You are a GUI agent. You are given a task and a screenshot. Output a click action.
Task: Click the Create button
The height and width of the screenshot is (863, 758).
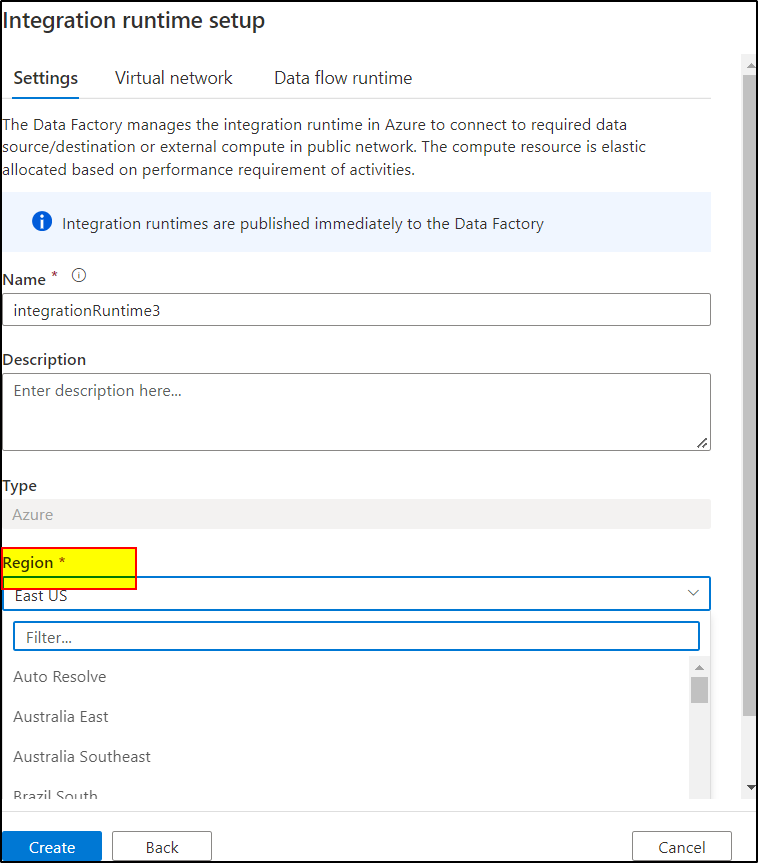(52, 846)
